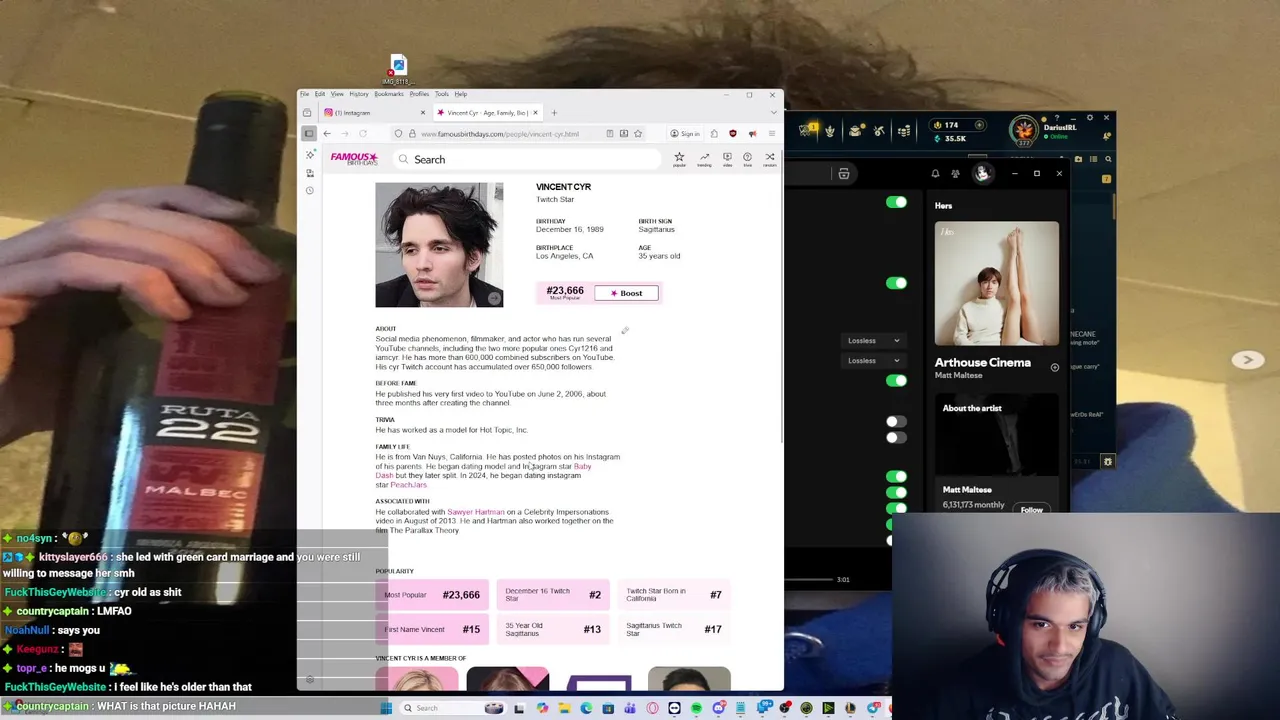Open Spotify from the taskbar
Image resolution: width=1280 pixels, height=720 pixels.
pyautogui.click(x=696, y=708)
